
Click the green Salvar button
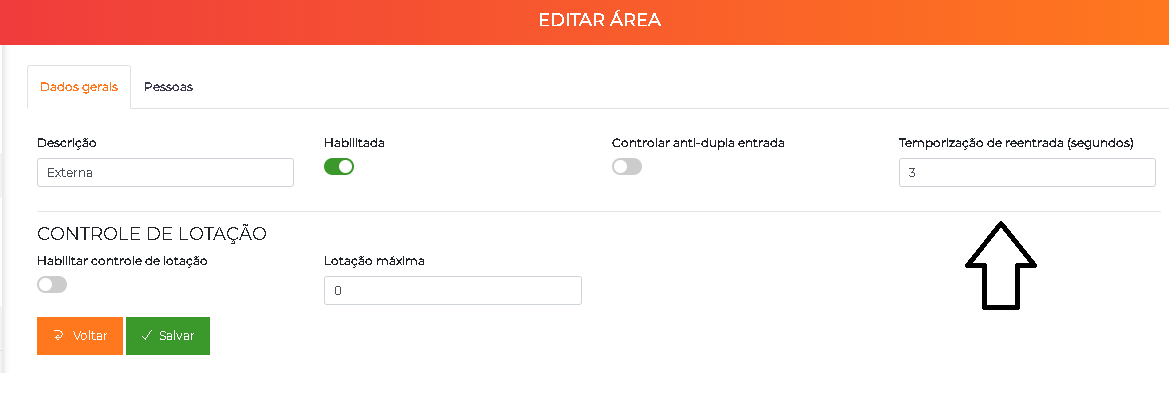click(x=168, y=335)
